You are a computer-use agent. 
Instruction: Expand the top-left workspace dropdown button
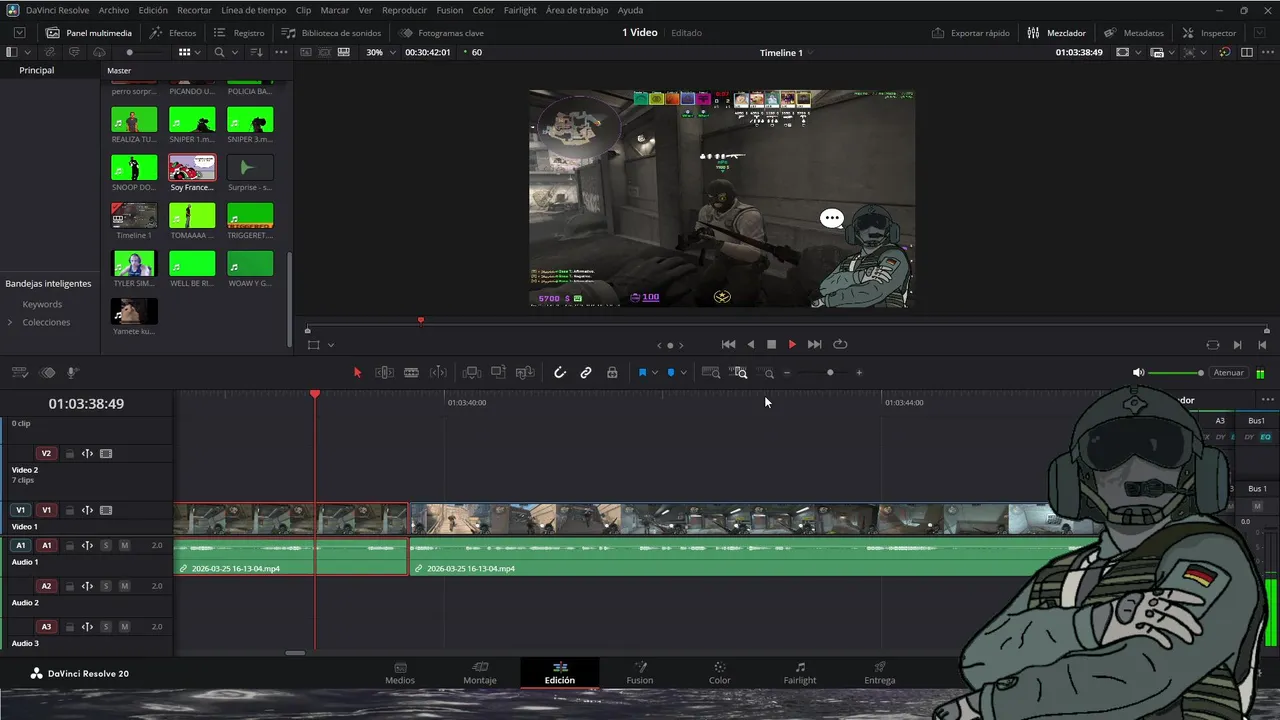(19, 33)
